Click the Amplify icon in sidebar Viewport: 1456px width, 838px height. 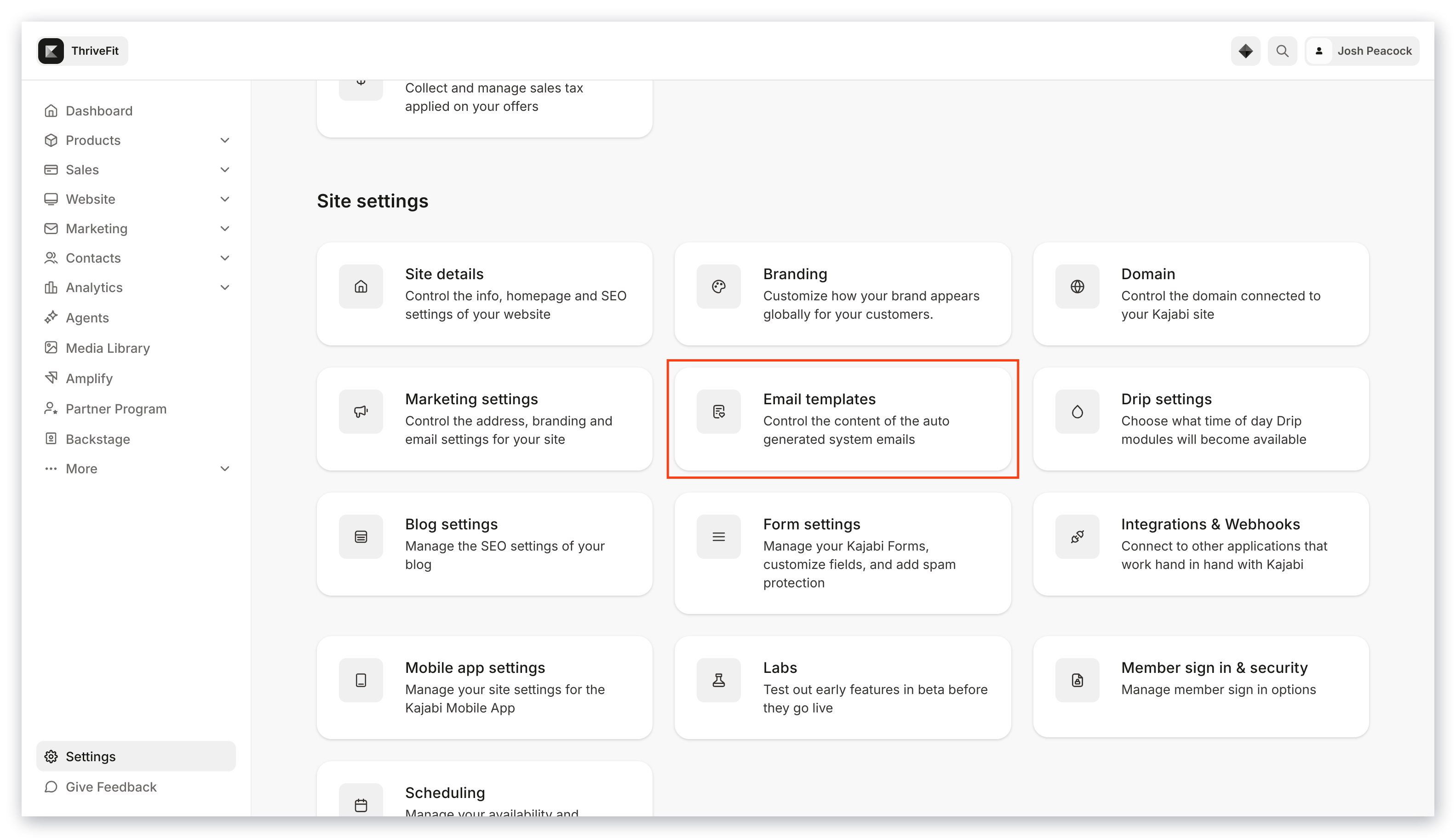click(x=51, y=378)
